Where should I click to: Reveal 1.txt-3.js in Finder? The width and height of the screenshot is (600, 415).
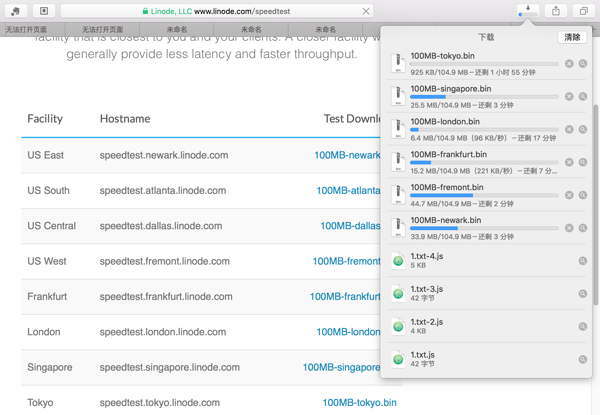tap(582, 294)
